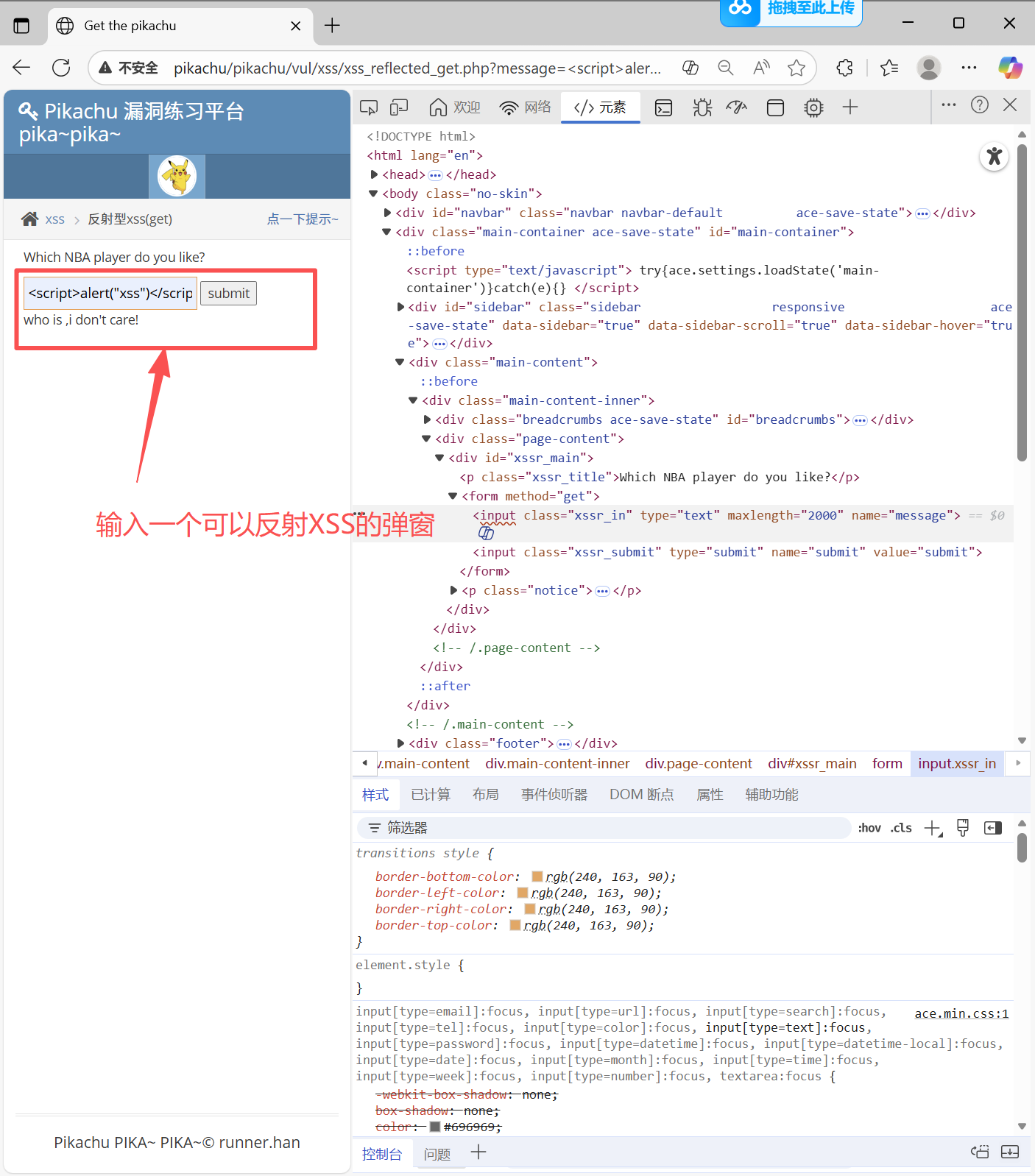Click breadcrumb div#xssr_main
The image size is (1035, 1176).
click(x=812, y=764)
